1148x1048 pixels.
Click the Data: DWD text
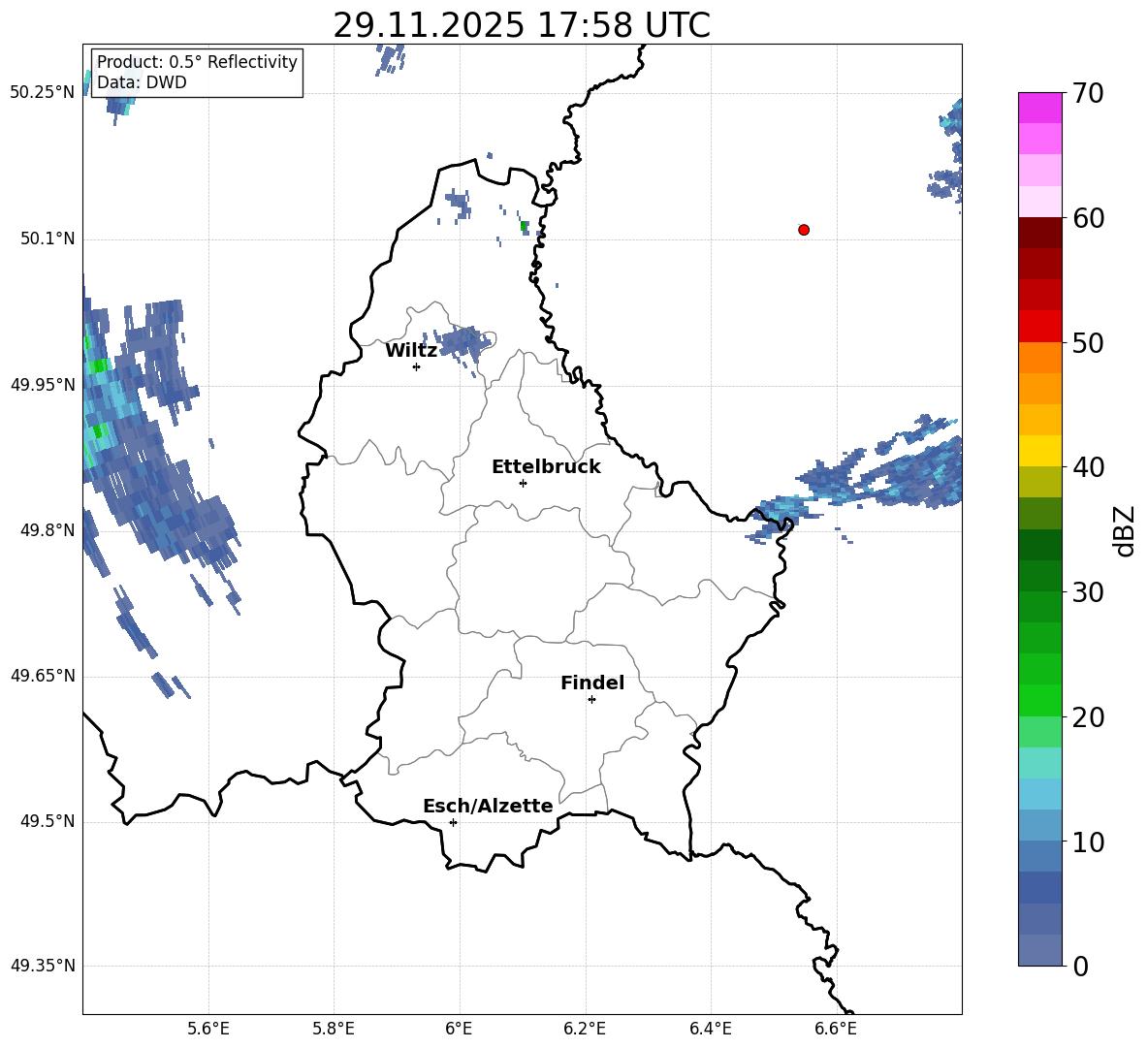point(142,82)
